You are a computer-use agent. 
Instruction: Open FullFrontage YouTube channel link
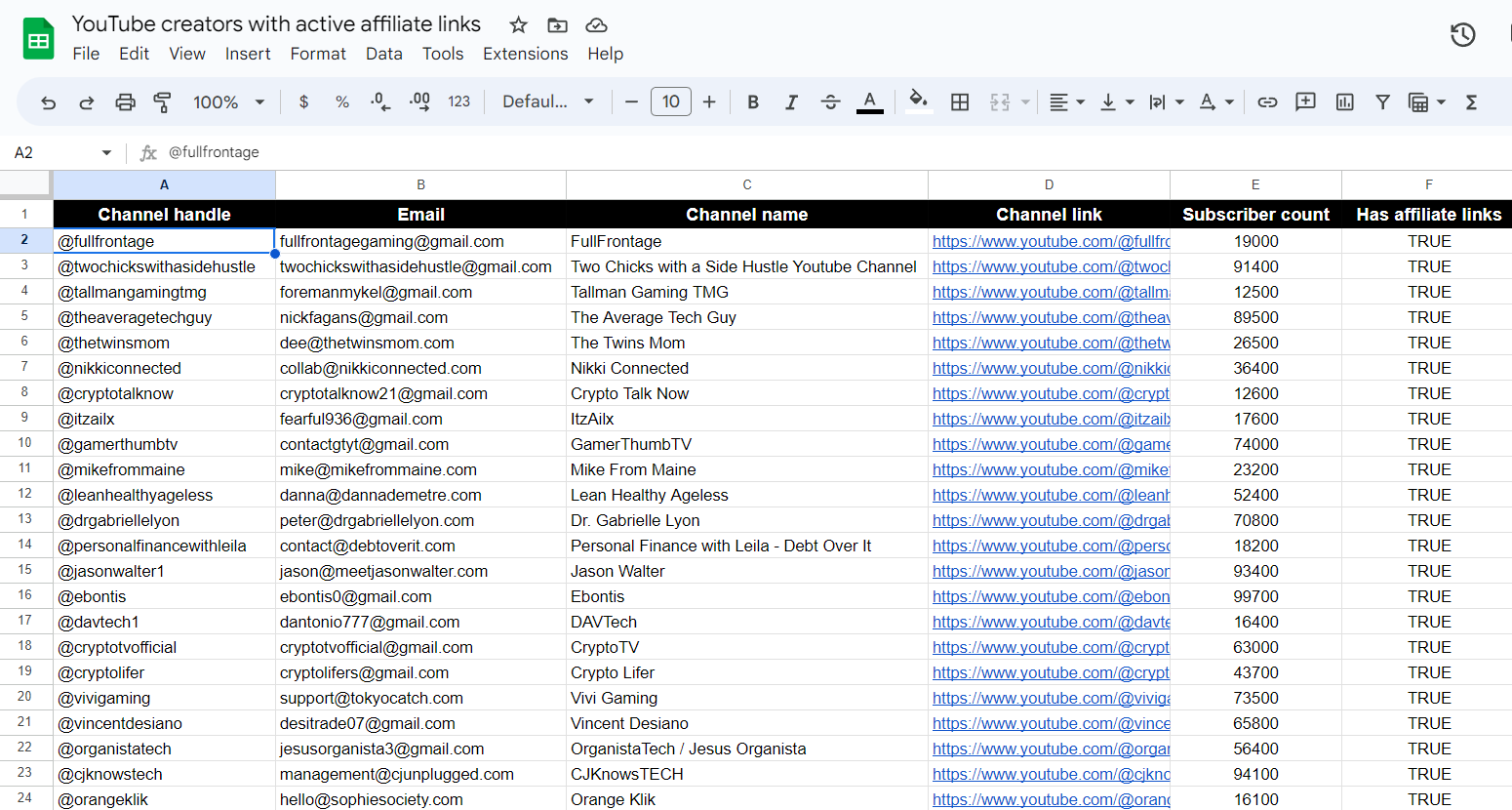1051,241
